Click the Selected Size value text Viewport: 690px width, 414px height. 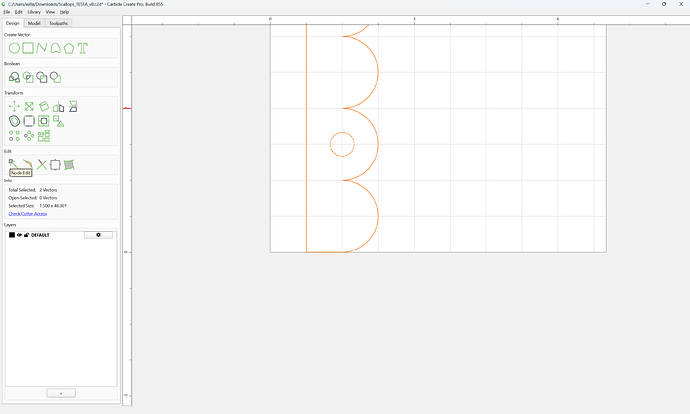(x=53, y=206)
